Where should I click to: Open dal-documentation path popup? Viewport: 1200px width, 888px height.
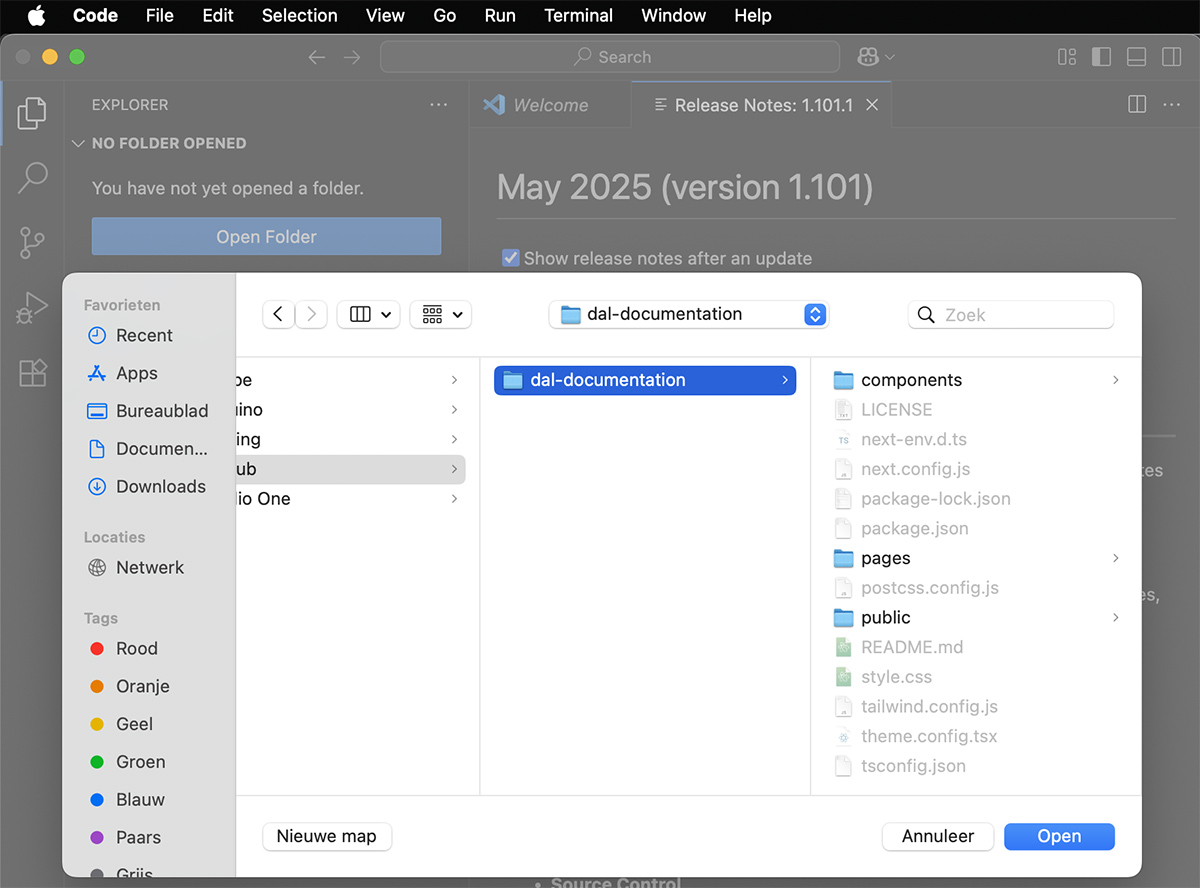pyautogui.click(x=689, y=314)
